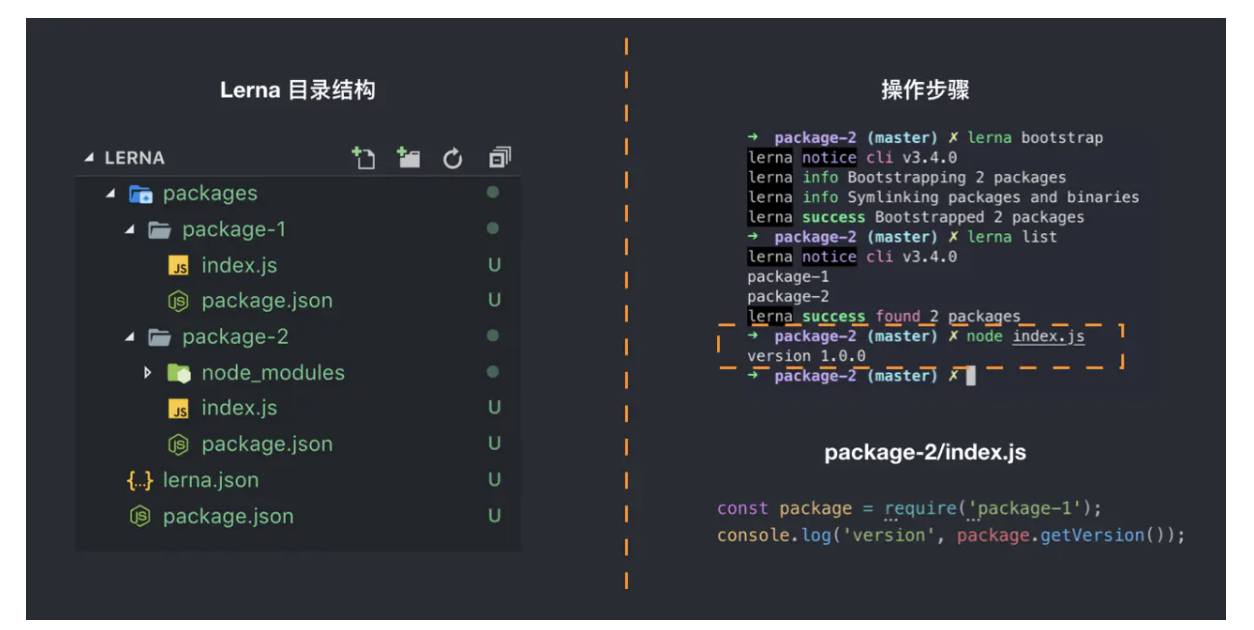Screen dimensions: 1254x630
Task: Click the JS icon of index.js in package-1
Action: 179,266
